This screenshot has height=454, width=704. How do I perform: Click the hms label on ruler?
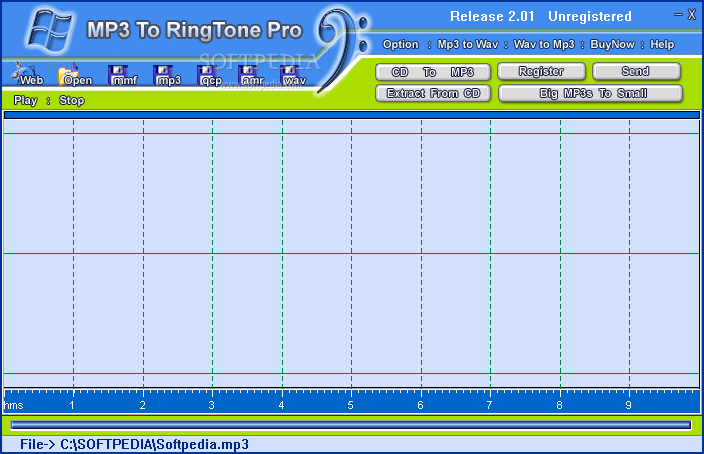[13, 405]
